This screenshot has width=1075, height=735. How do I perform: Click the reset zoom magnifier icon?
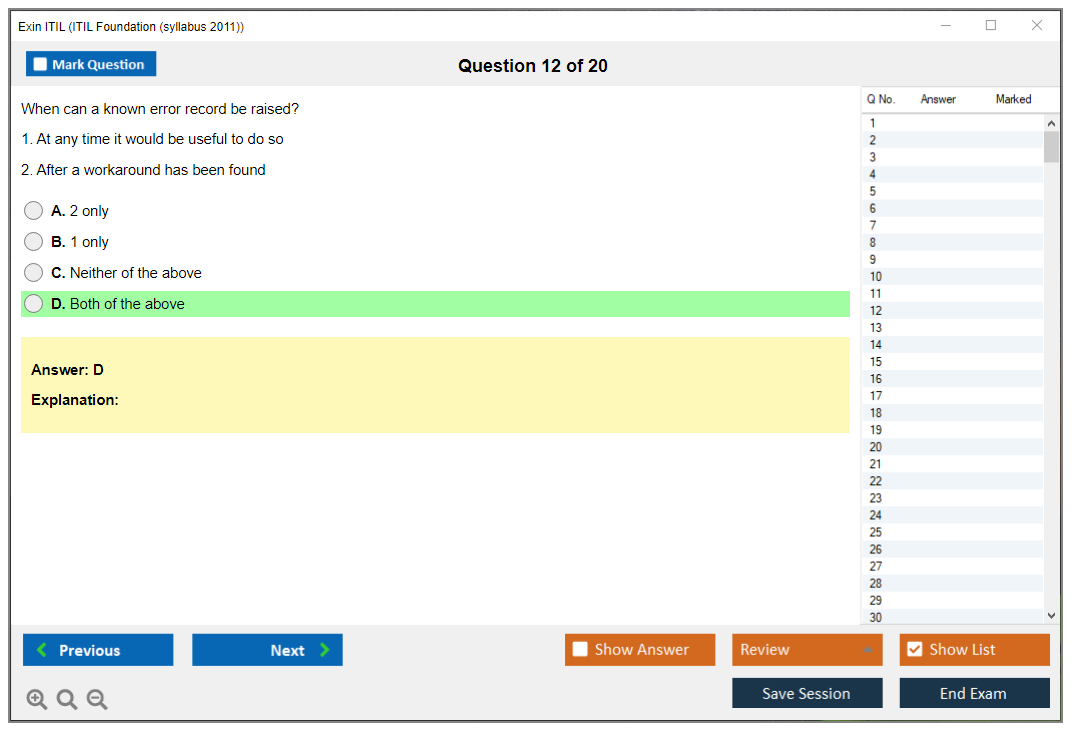coord(67,699)
